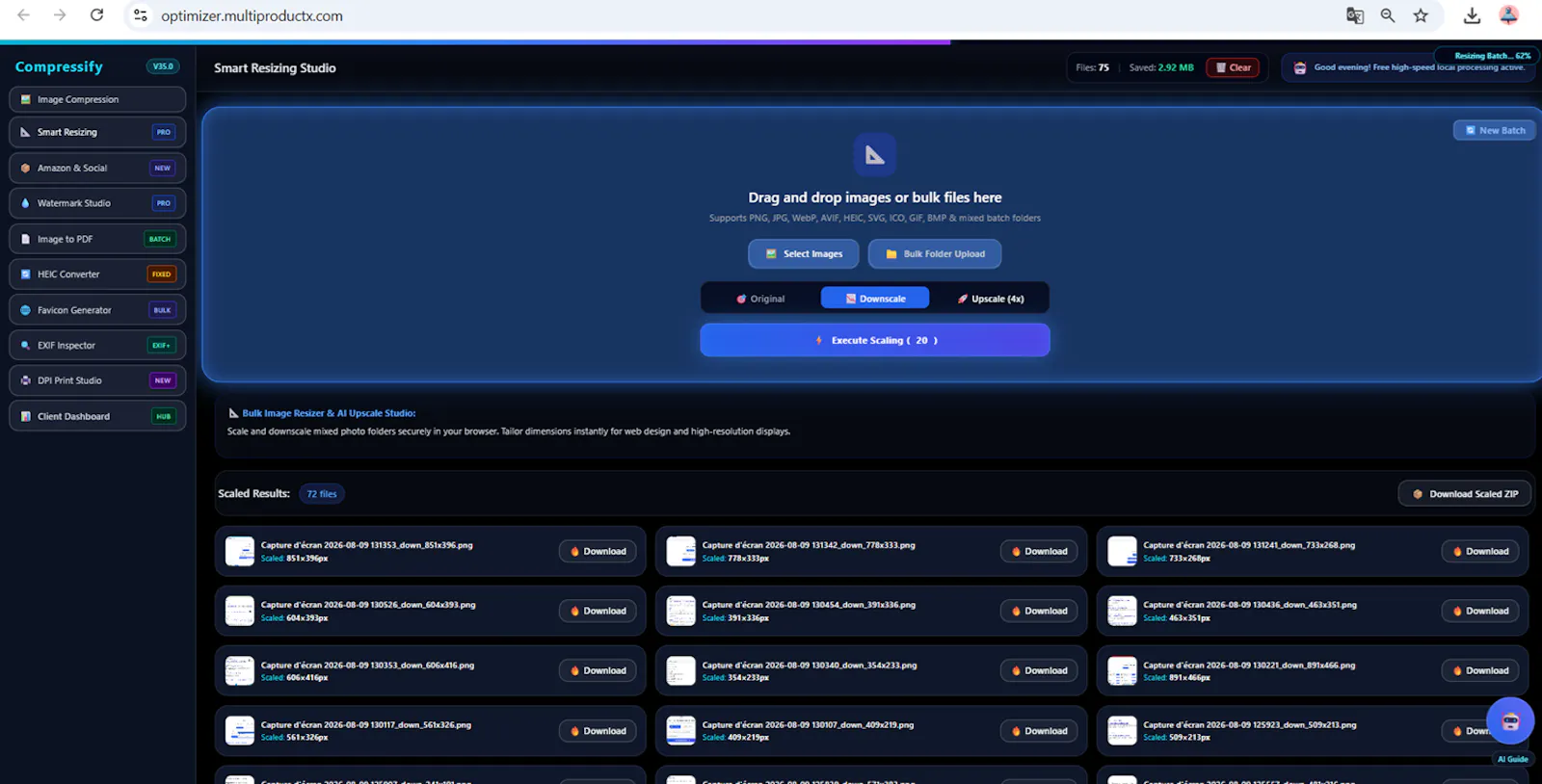Open thumbnail of 130221_down_891x466.png

click(x=1123, y=670)
